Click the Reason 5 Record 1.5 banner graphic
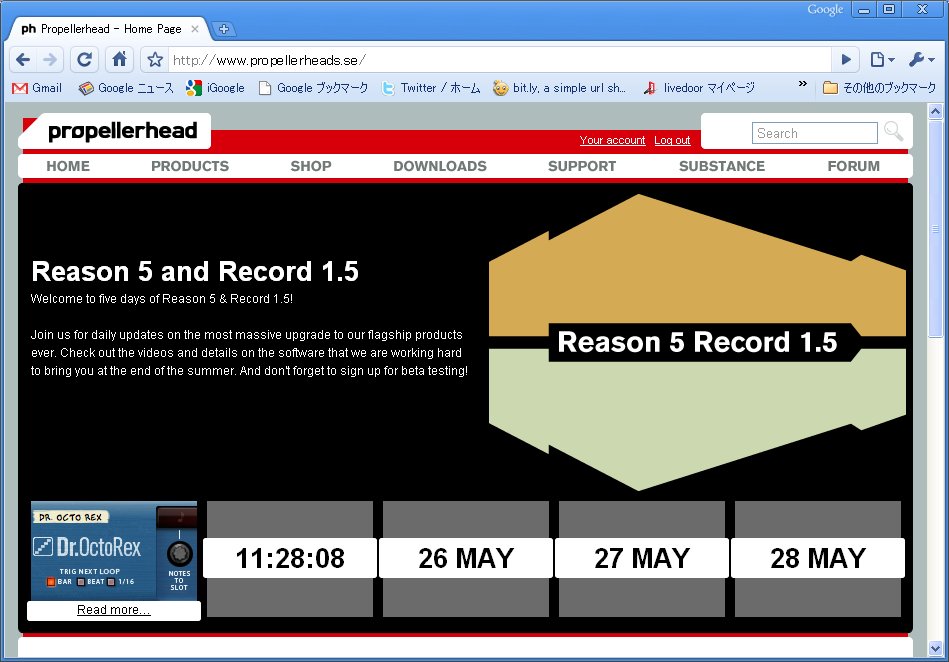This screenshot has width=949, height=662. 697,342
